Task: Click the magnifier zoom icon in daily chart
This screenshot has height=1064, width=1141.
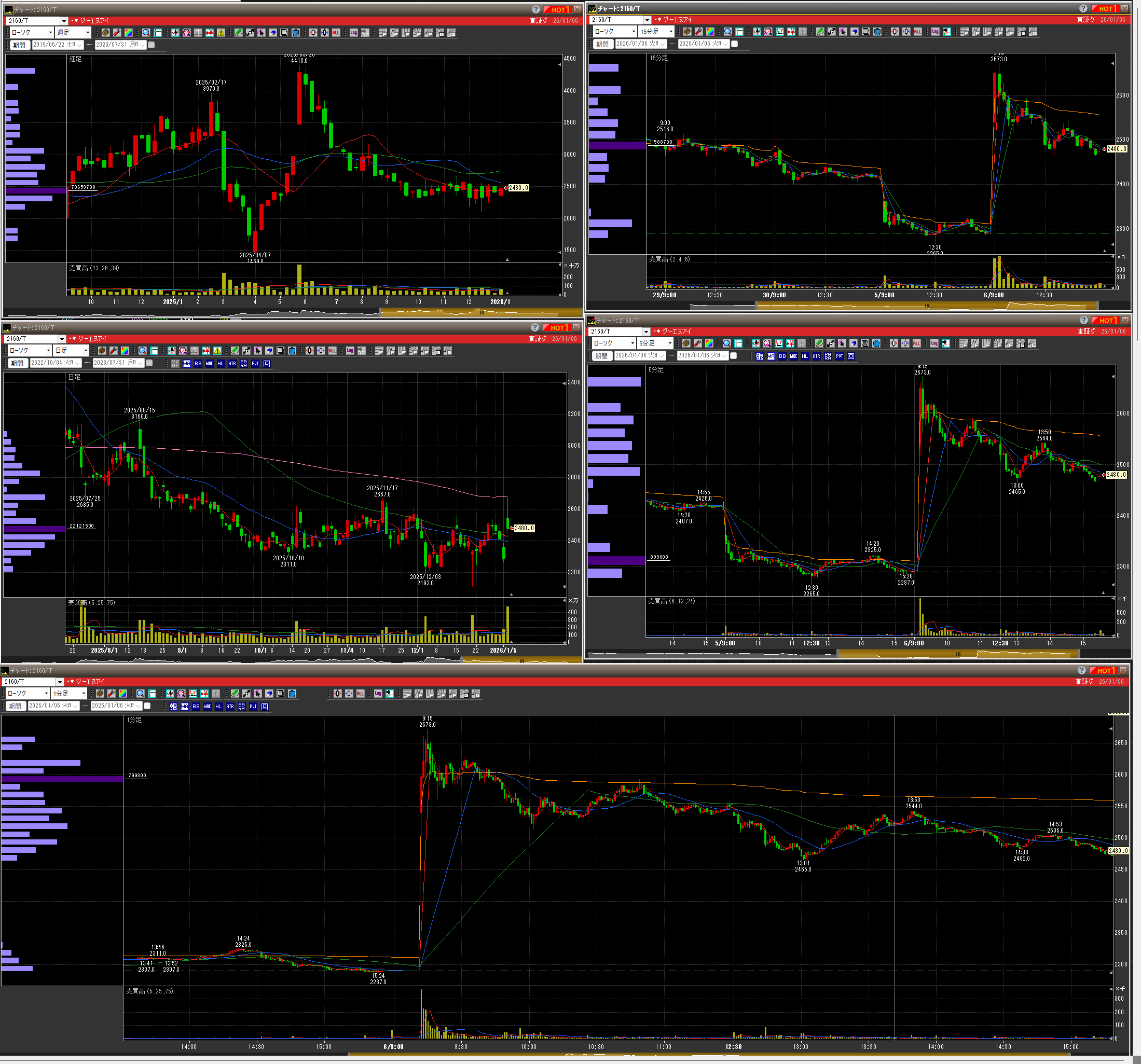Action: pyautogui.click(x=142, y=351)
